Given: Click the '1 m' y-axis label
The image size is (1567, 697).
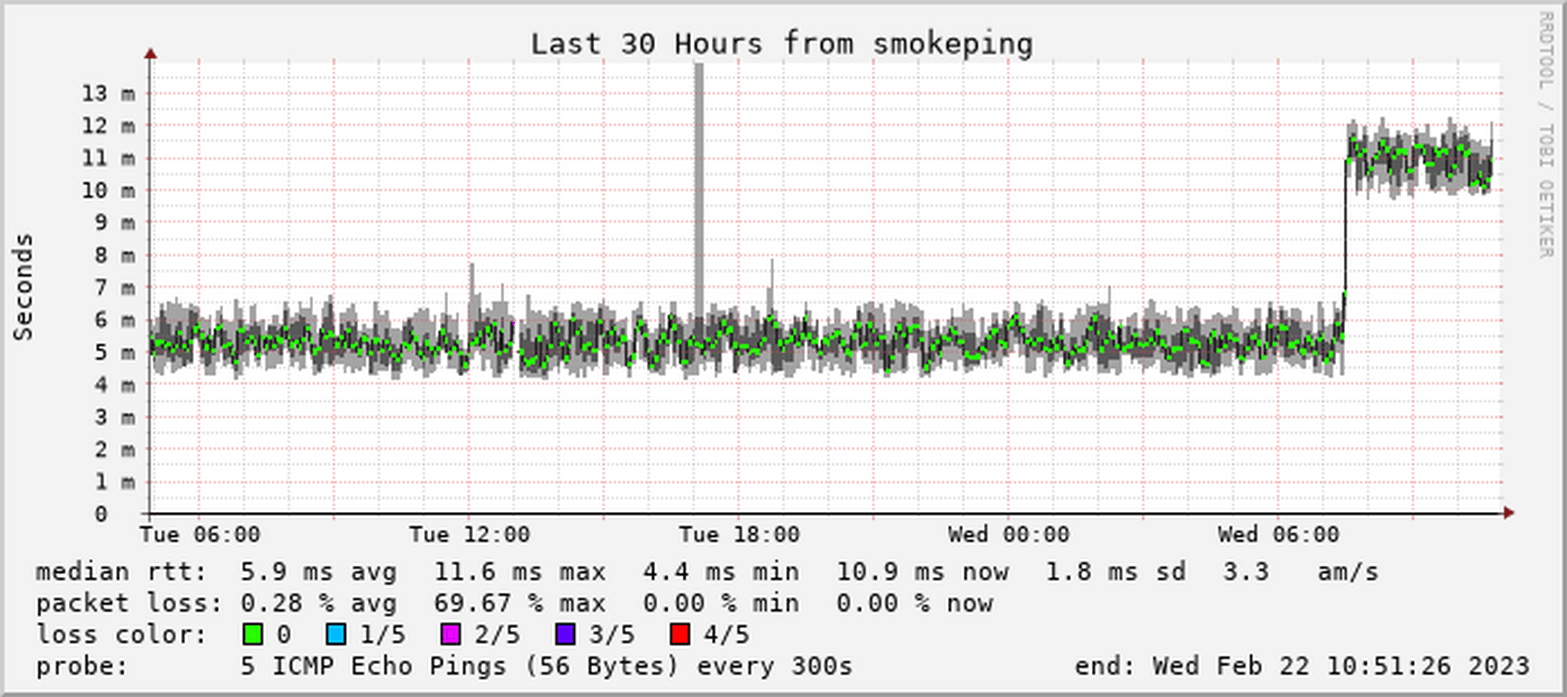Looking at the screenshot, I should click(x=116, y=481).
